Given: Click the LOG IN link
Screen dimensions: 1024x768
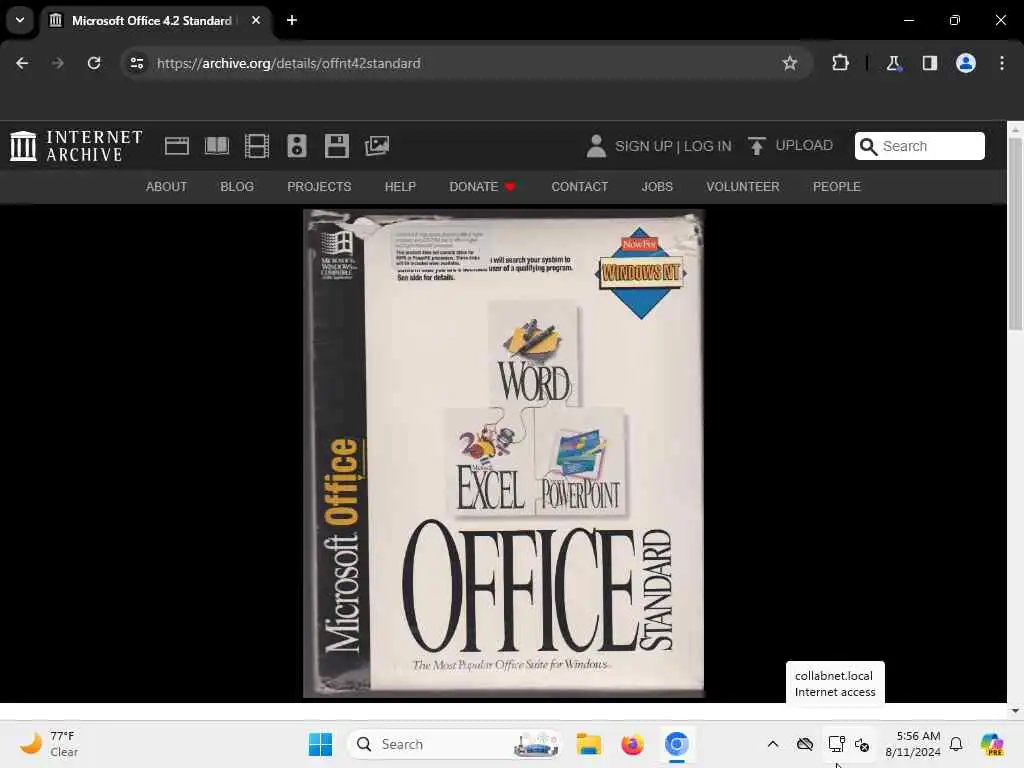Looking at the screenshot, I should pyautogui.click(x=708, y=146).
